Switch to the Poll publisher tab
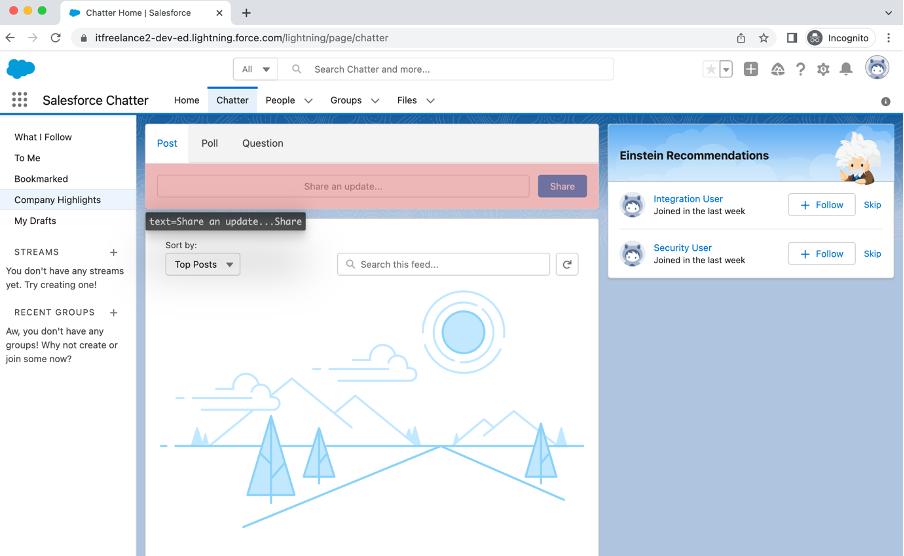Viewport: 904px width, 556px height. (209, 143)
